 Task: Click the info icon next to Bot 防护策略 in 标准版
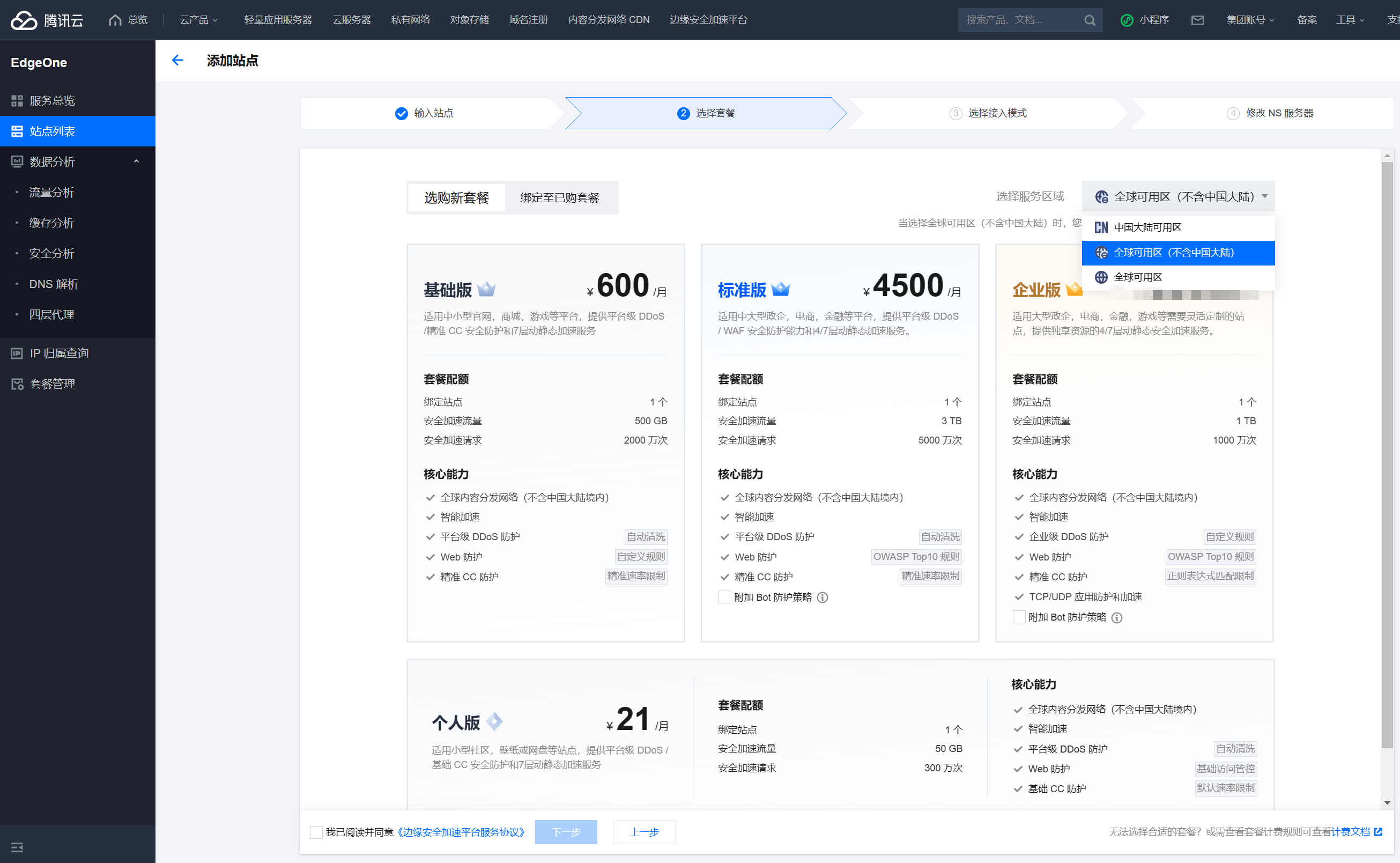tap(822, 598)
